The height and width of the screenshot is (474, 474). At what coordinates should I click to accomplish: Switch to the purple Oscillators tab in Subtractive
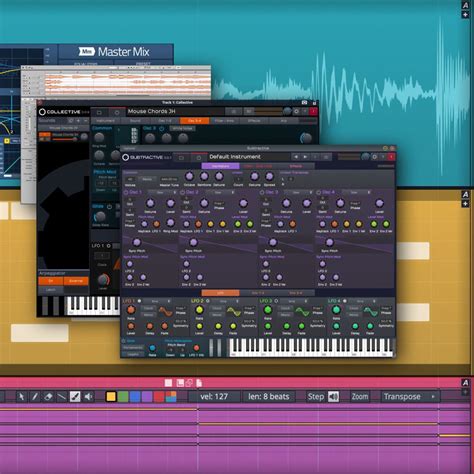click(220, 166)
